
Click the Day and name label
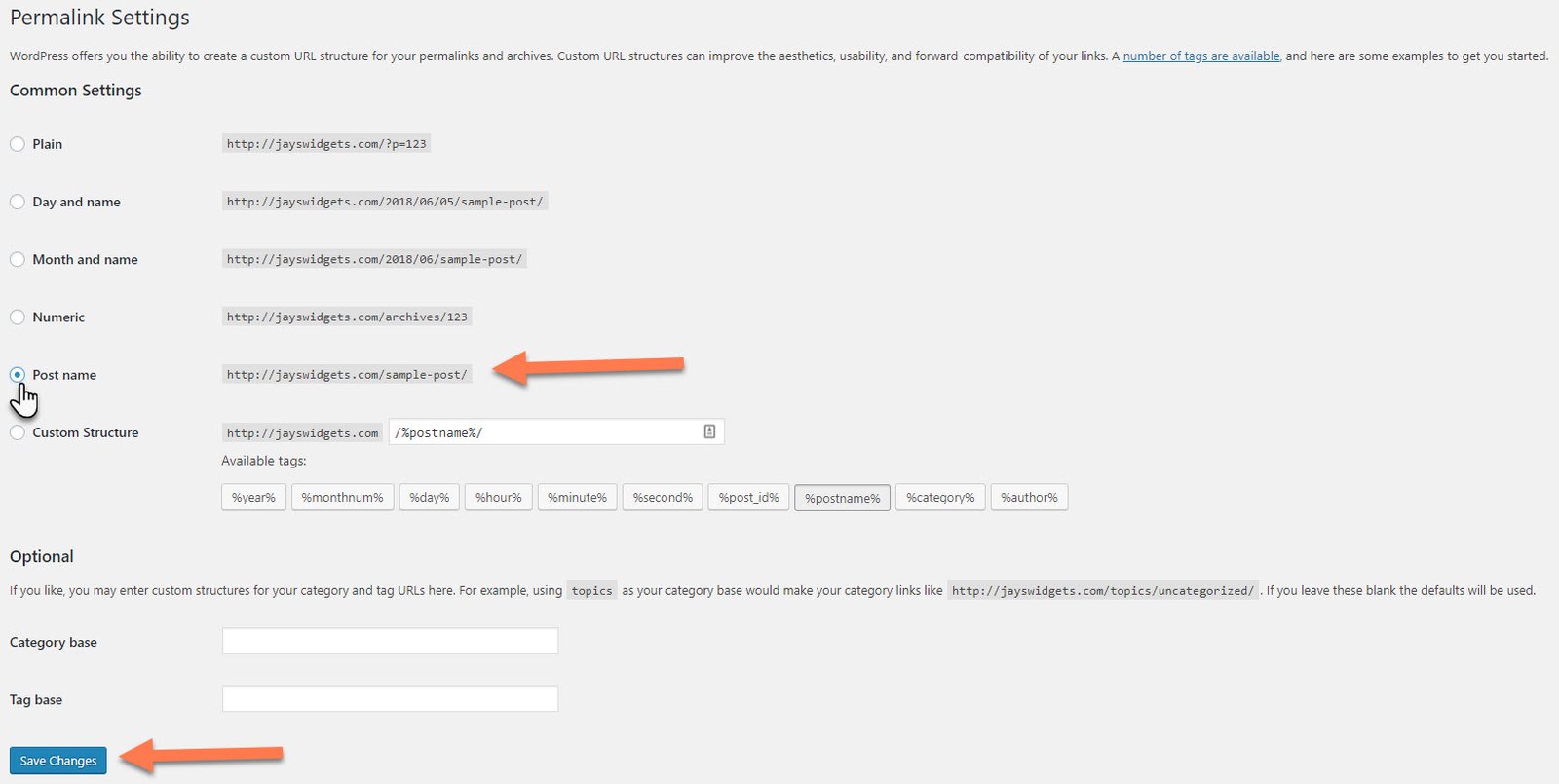coord(77,202)
